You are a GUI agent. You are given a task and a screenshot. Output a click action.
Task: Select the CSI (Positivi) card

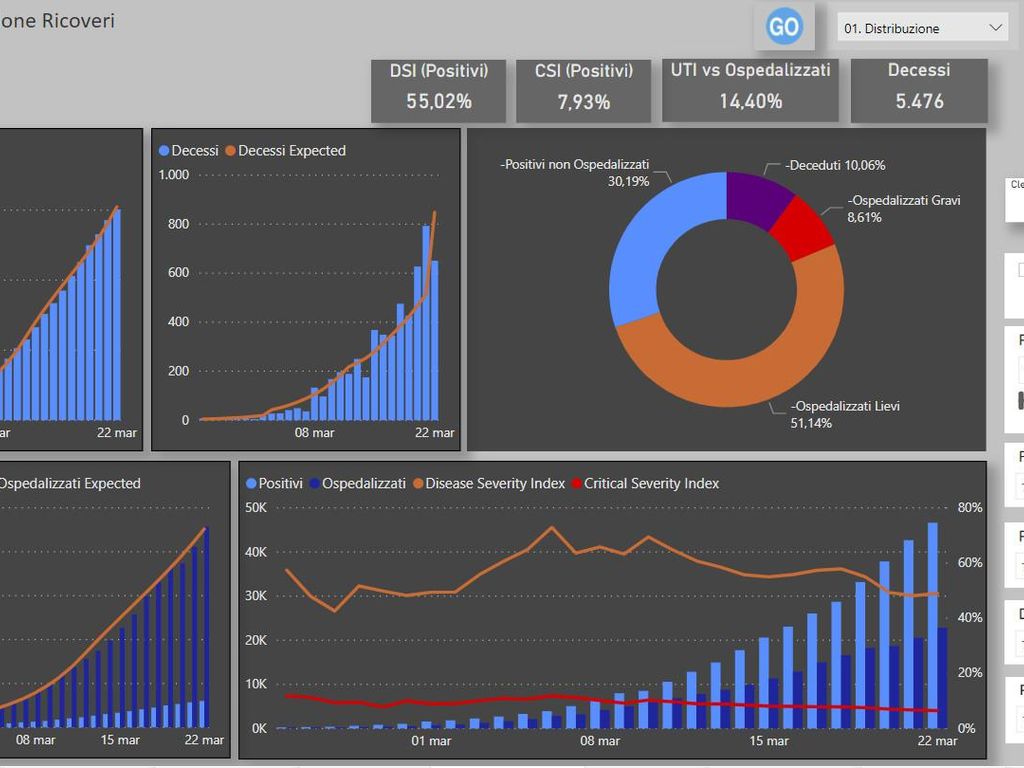[x=584, y=87]
